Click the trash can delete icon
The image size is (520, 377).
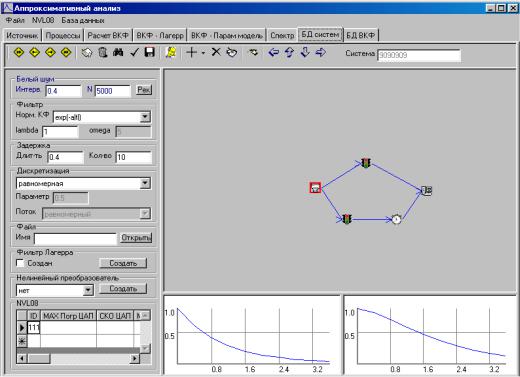coord(103,52)
